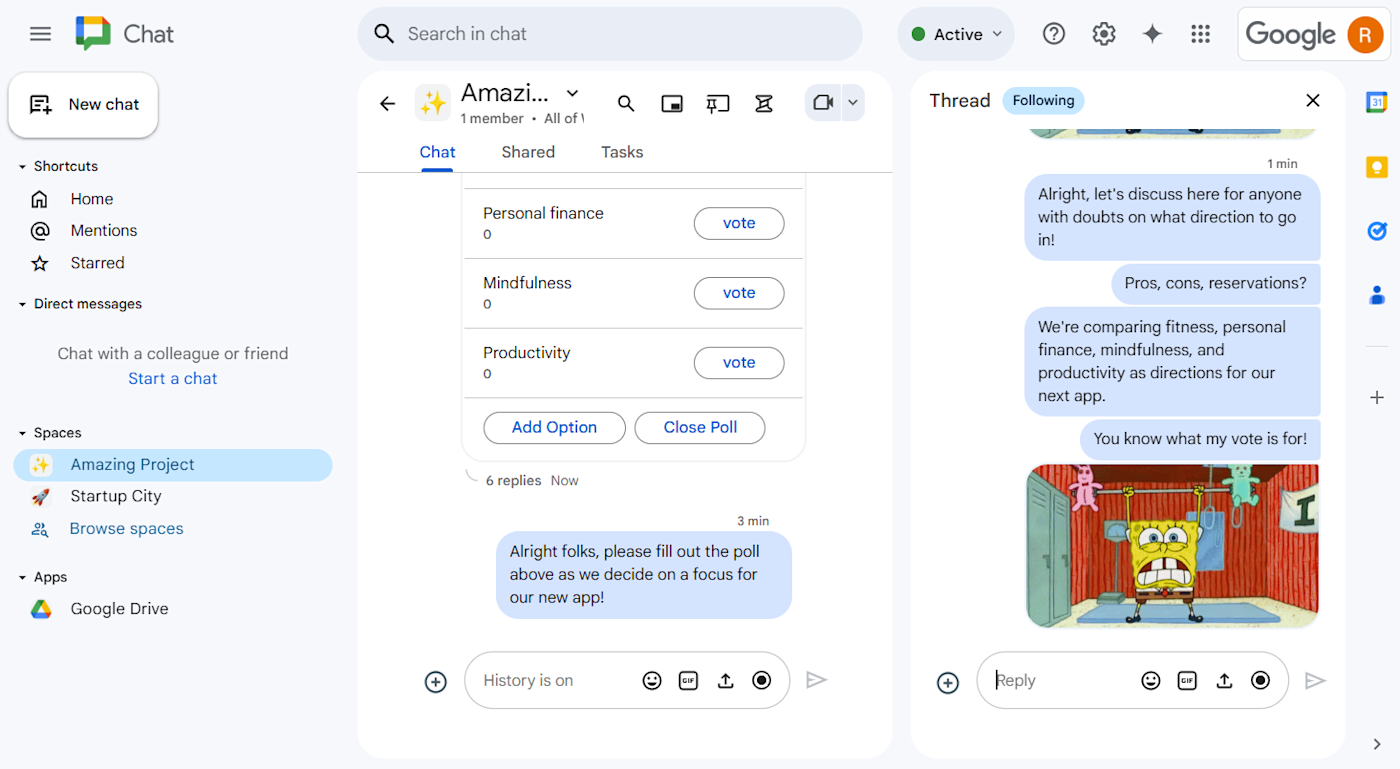
Task: Go back using the arrow icon
Action: 388,103
